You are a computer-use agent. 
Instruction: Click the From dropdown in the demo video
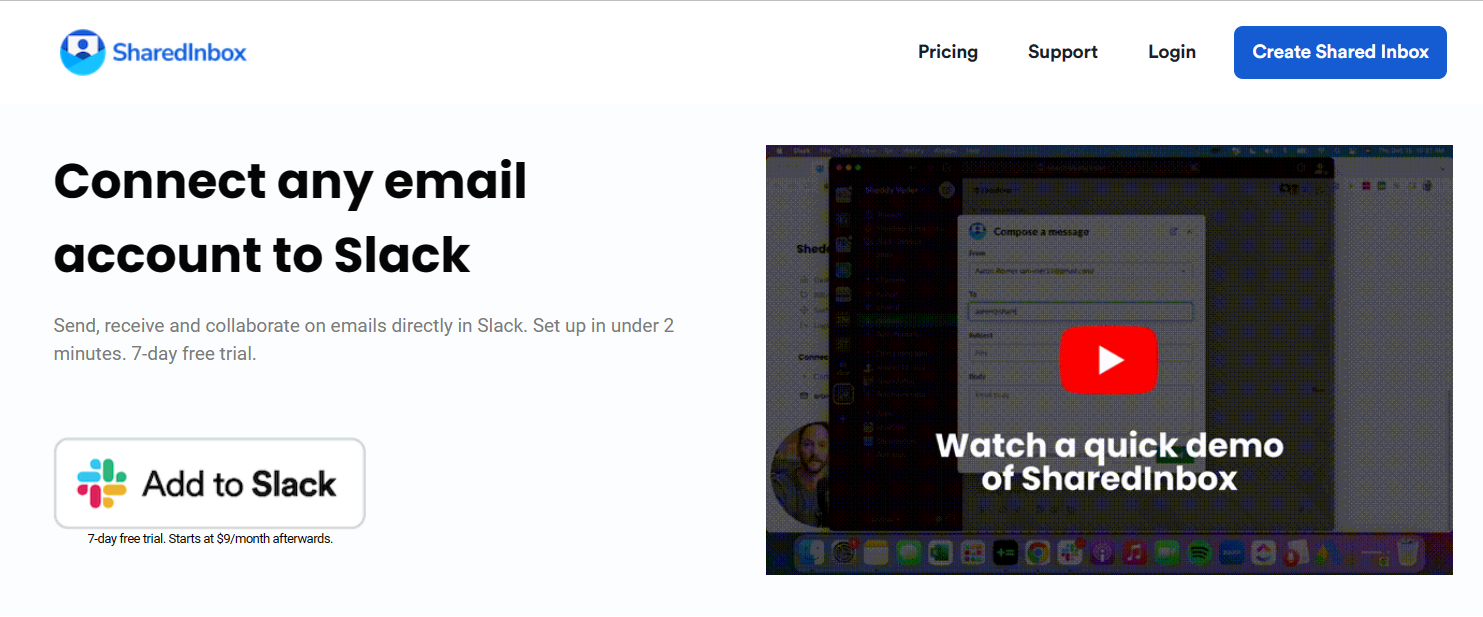[x=1080, y=270]
